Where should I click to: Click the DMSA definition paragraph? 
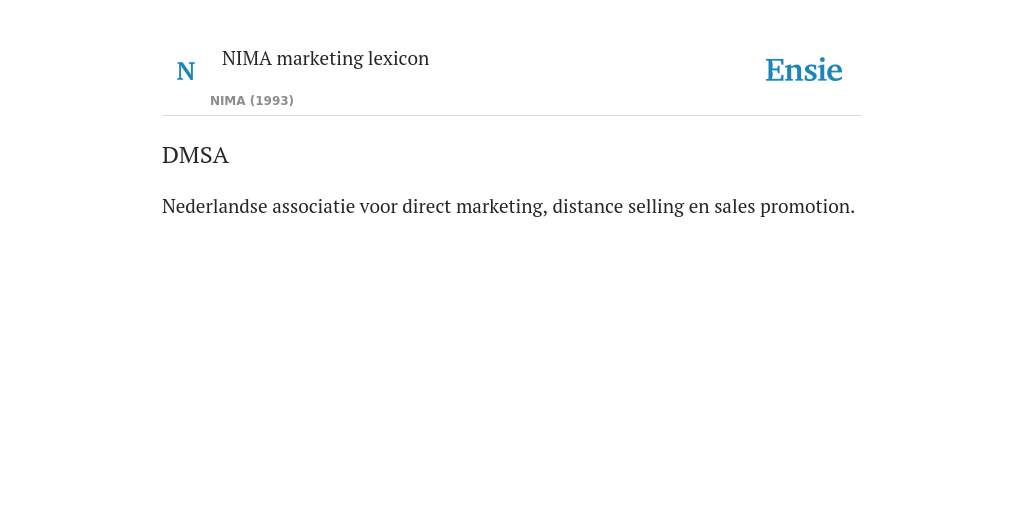(508, 206)
